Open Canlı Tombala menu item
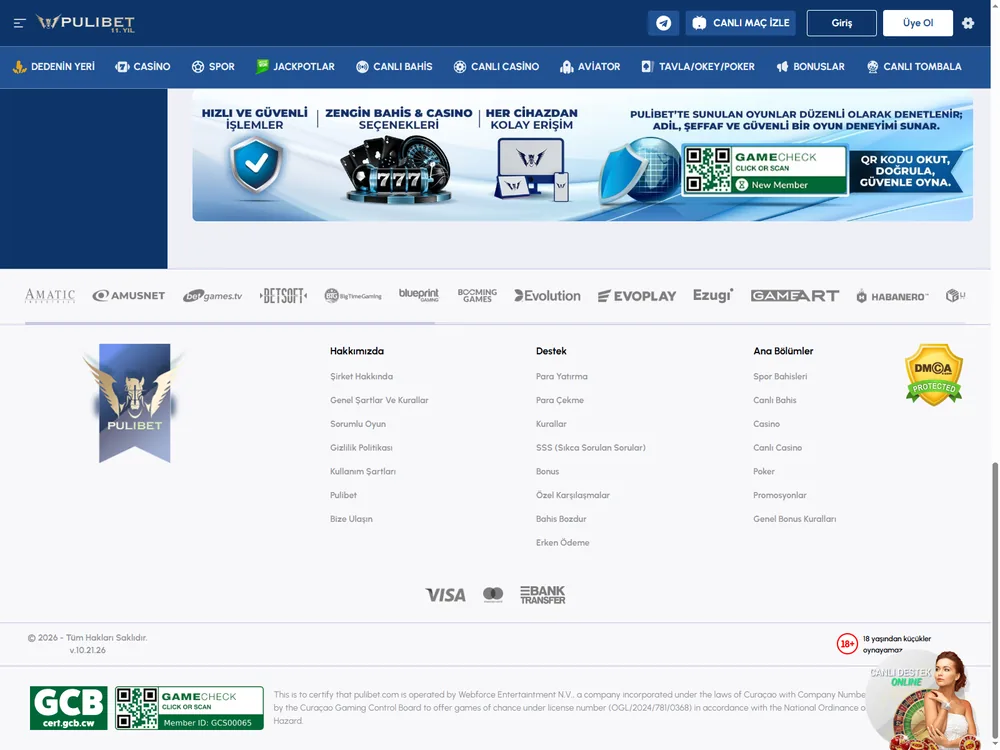 [914, 66]
